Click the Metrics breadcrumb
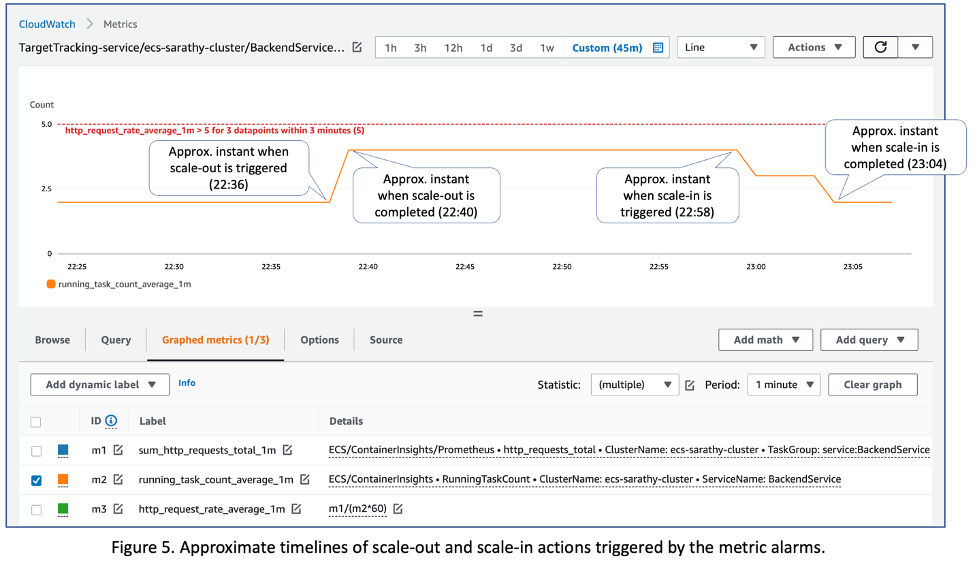Screen dimensions: 977x566 [x=120, y=24]
